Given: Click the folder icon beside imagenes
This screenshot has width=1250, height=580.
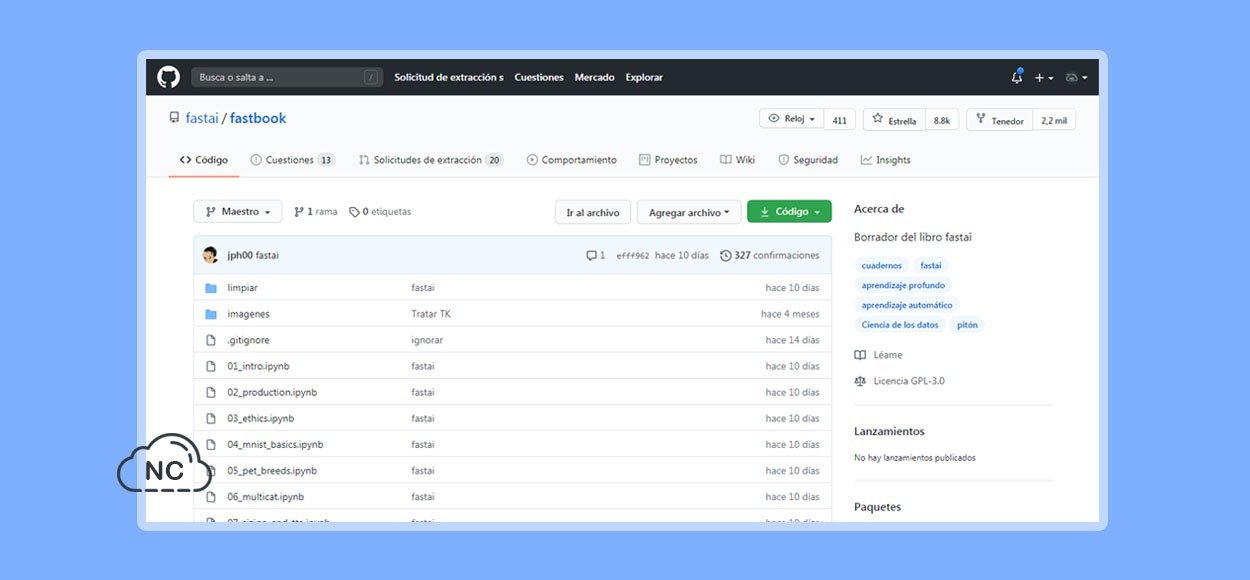Looking at the screenshot, I should (211, 314).
